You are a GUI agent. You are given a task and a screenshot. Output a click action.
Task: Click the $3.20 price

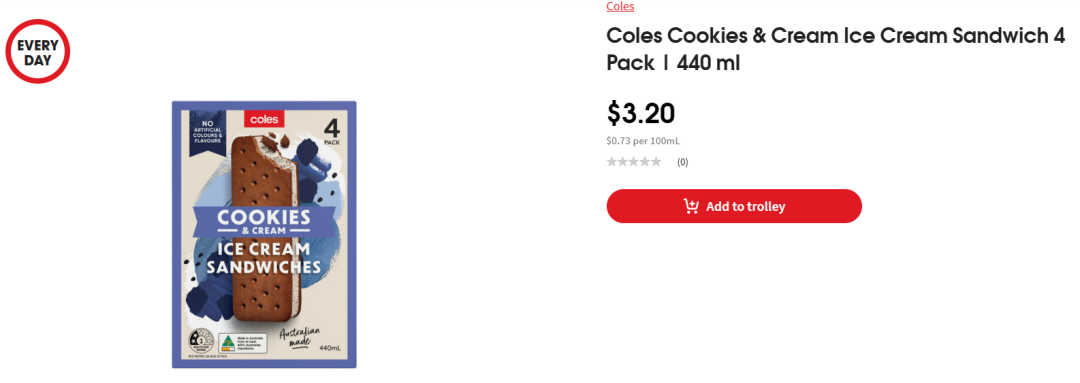point(641,114)
